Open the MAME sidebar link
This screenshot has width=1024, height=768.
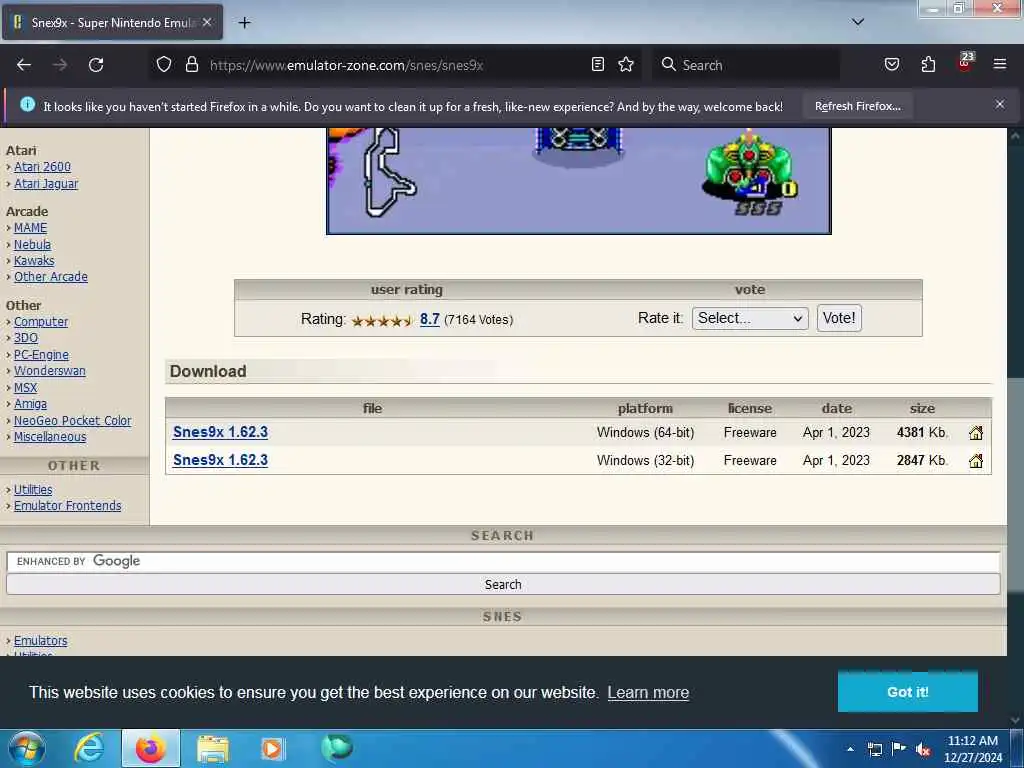tap(30, 228)
